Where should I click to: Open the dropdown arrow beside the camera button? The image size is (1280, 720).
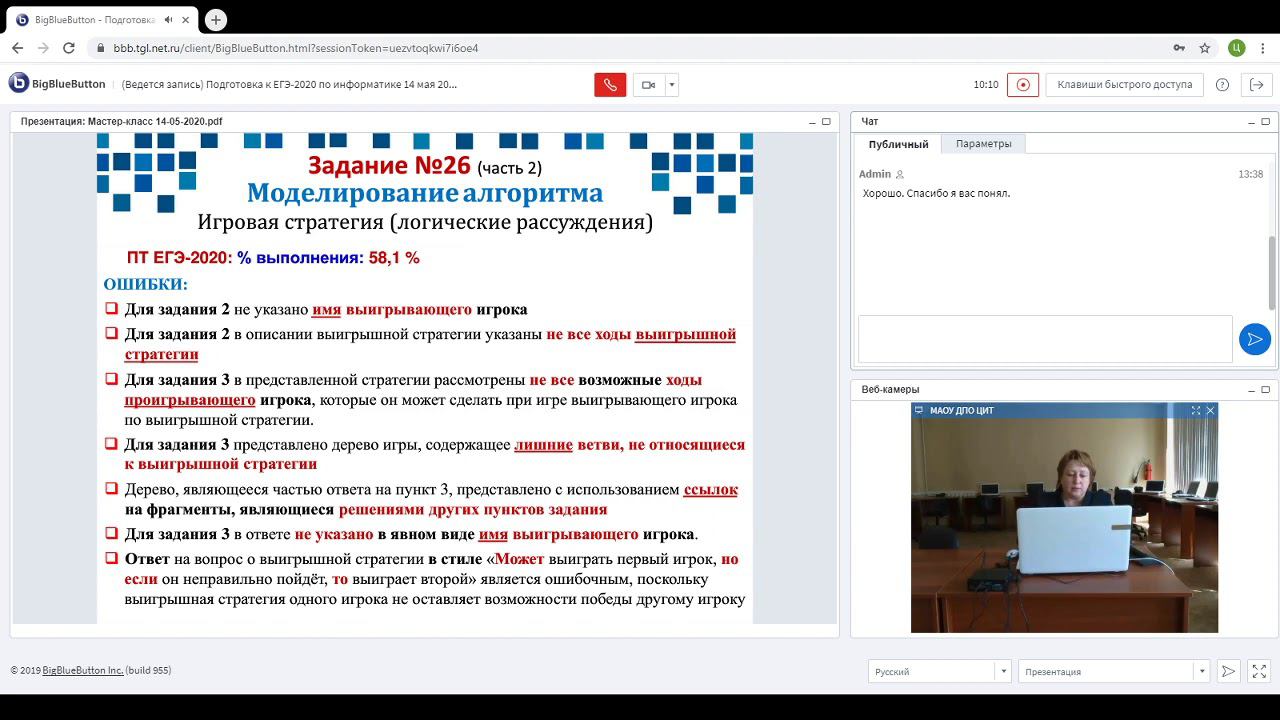672,85
